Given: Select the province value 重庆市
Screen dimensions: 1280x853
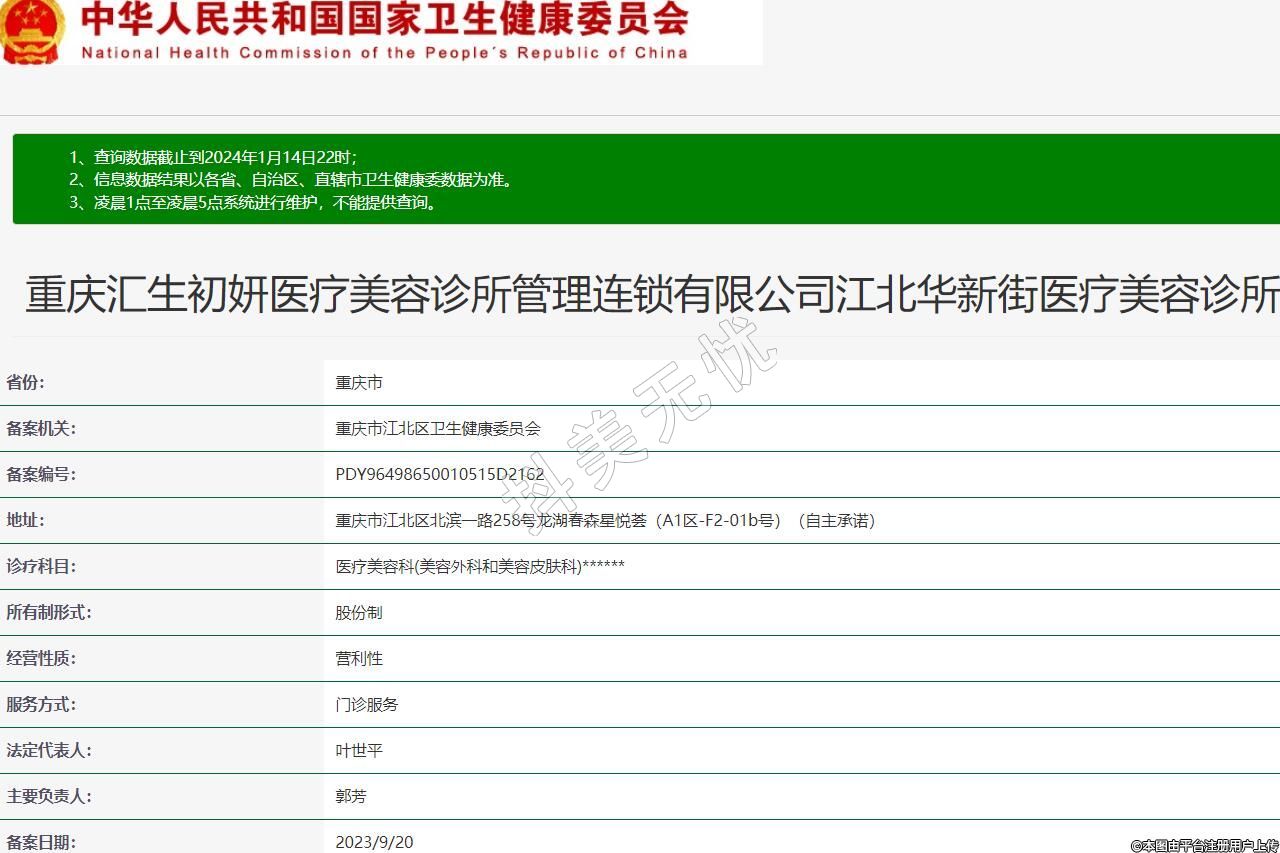Looking at the screenshot, I should (359, 383).
